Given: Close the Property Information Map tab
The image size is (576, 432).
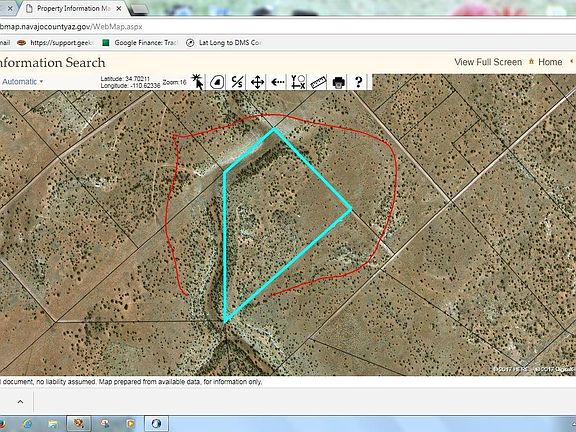Looking at the screenshot, I should click(119, 8).
